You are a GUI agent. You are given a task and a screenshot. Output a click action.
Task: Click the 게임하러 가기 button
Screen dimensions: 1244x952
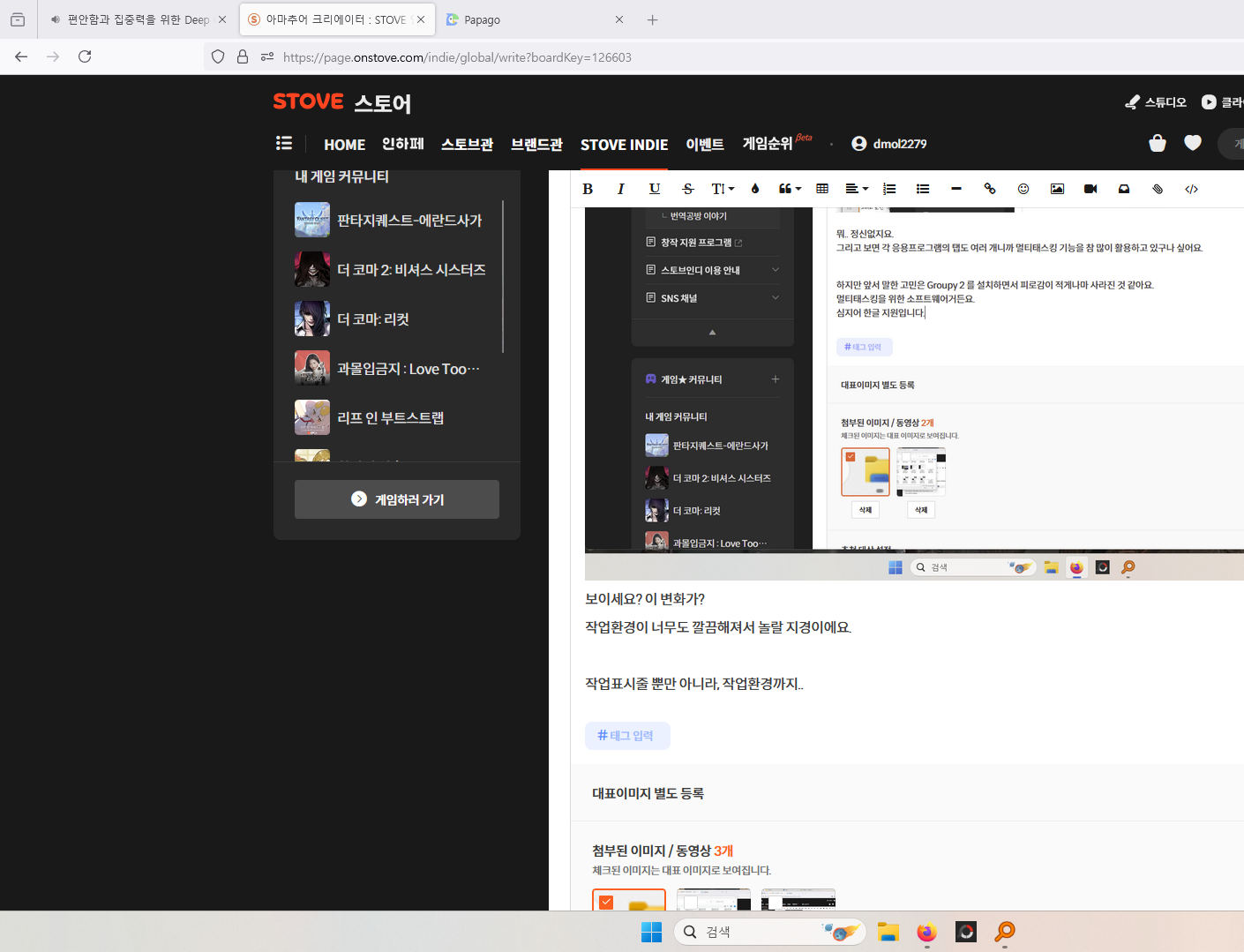397,499
